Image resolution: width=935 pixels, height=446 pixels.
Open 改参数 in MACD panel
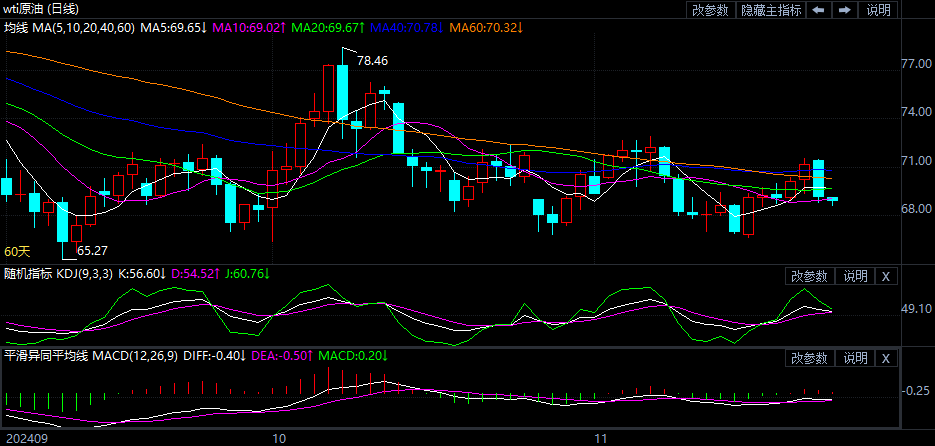tap(809, 358)
